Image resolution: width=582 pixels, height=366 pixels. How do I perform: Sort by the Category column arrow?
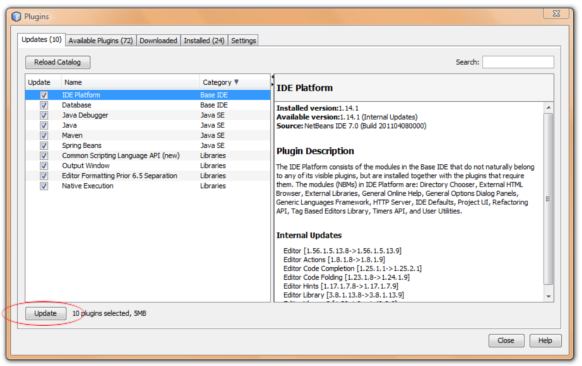click(x=236, y=82)
